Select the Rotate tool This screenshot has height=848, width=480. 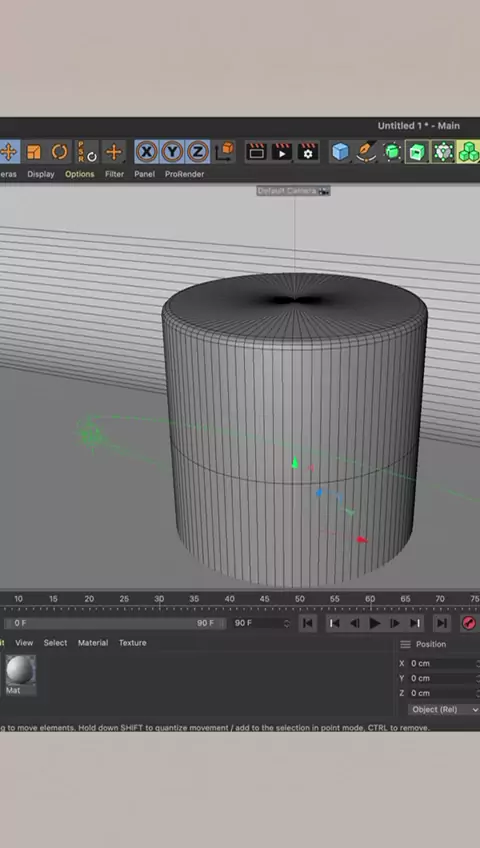click(59, 152)
